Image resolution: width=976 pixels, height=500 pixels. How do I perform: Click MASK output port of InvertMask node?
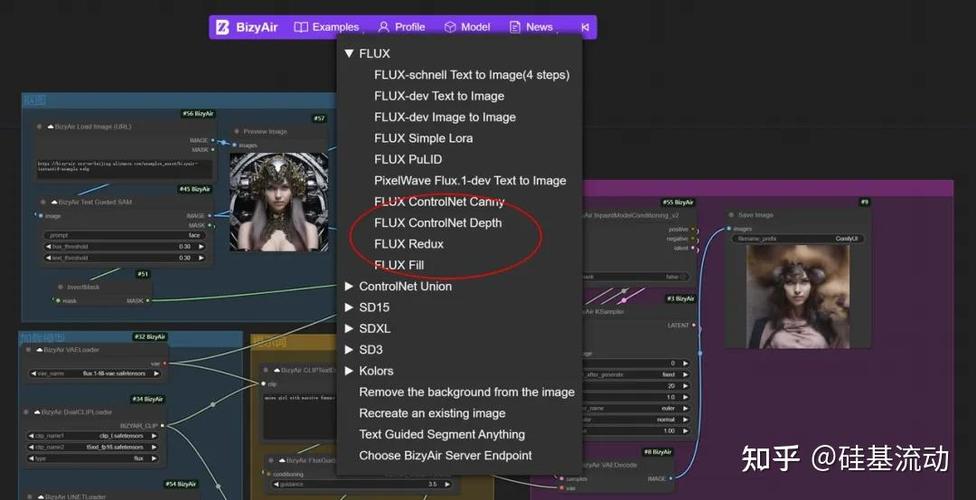[148, 301]
